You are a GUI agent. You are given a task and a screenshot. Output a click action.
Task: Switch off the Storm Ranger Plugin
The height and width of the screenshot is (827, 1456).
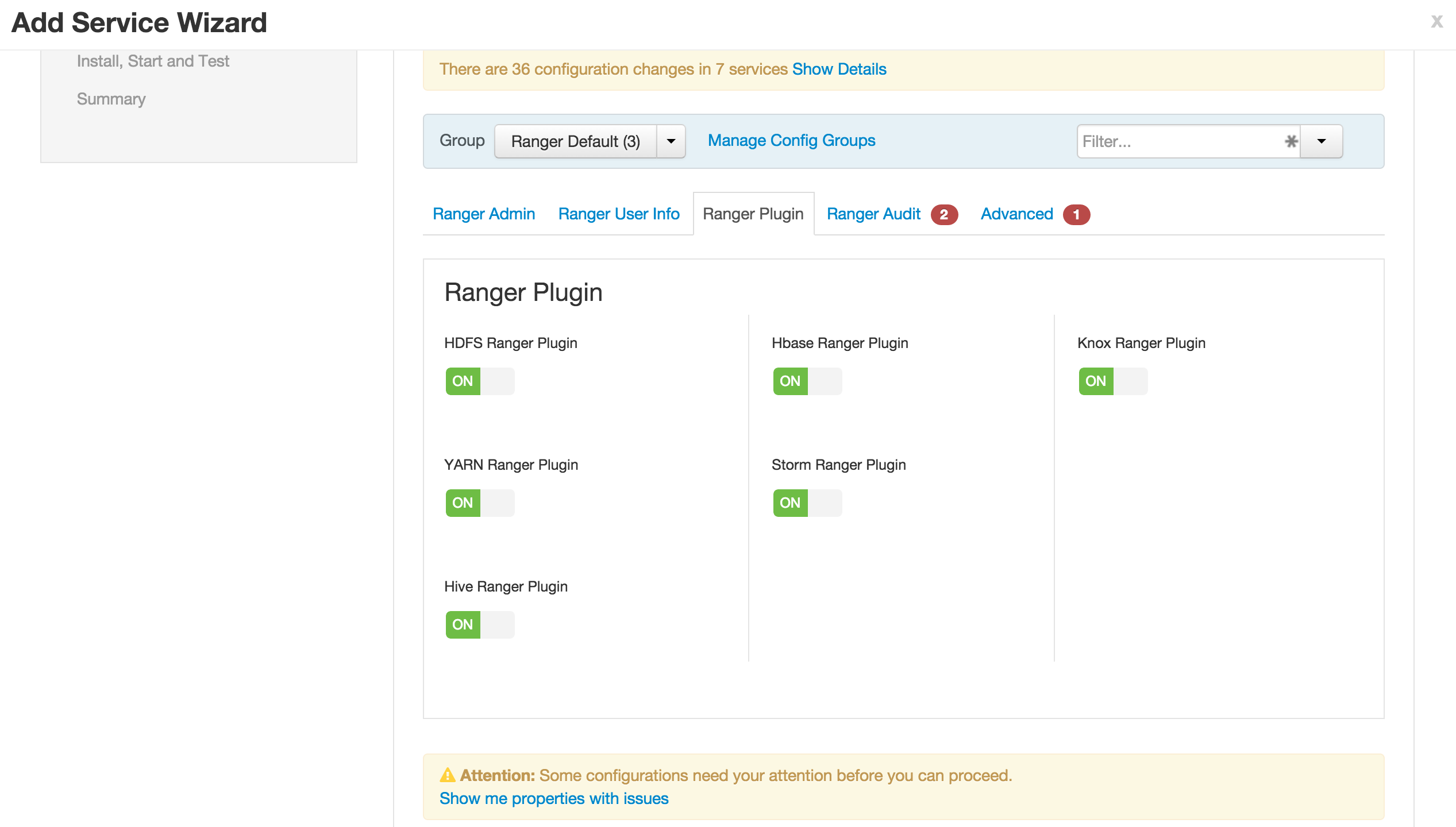click(x=807, y=503)
